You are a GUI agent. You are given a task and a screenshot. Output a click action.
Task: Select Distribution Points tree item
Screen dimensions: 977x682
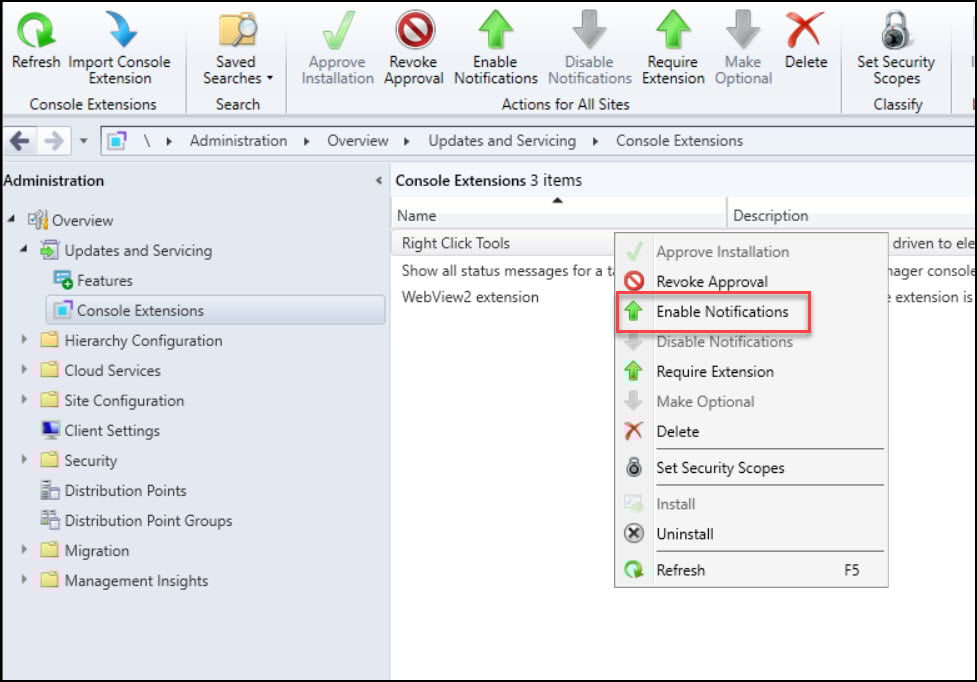[125, 490]
